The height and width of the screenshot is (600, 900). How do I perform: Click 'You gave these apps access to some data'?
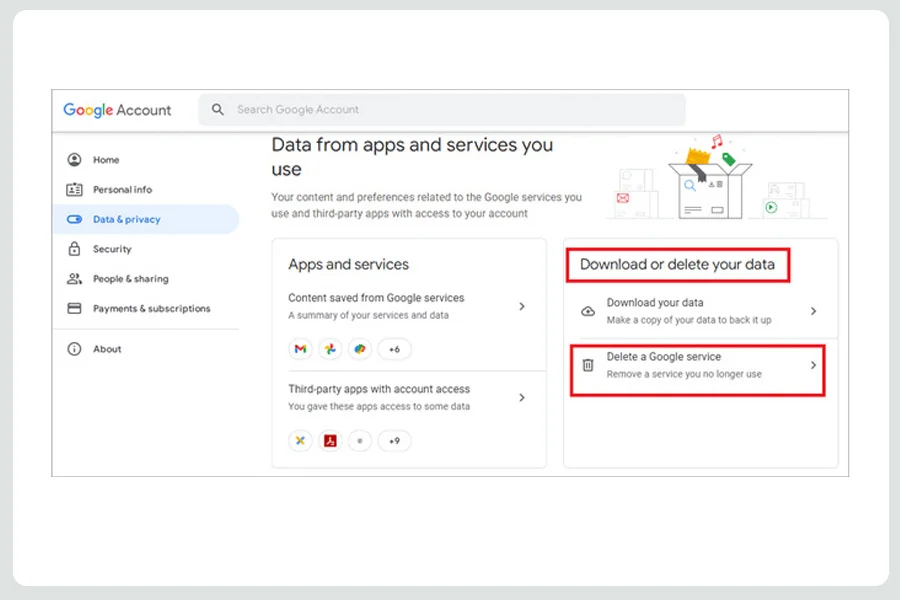pyautogui.click(x=379, y=407)
